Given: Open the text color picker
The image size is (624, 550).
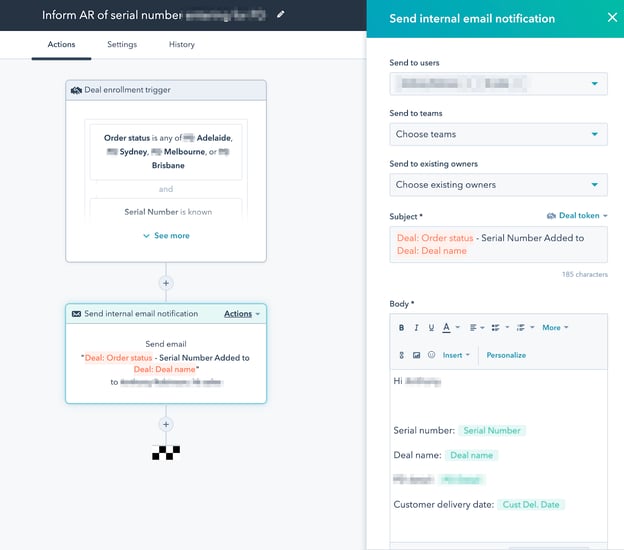Looking at the screenshot, I should click(449, 328).
